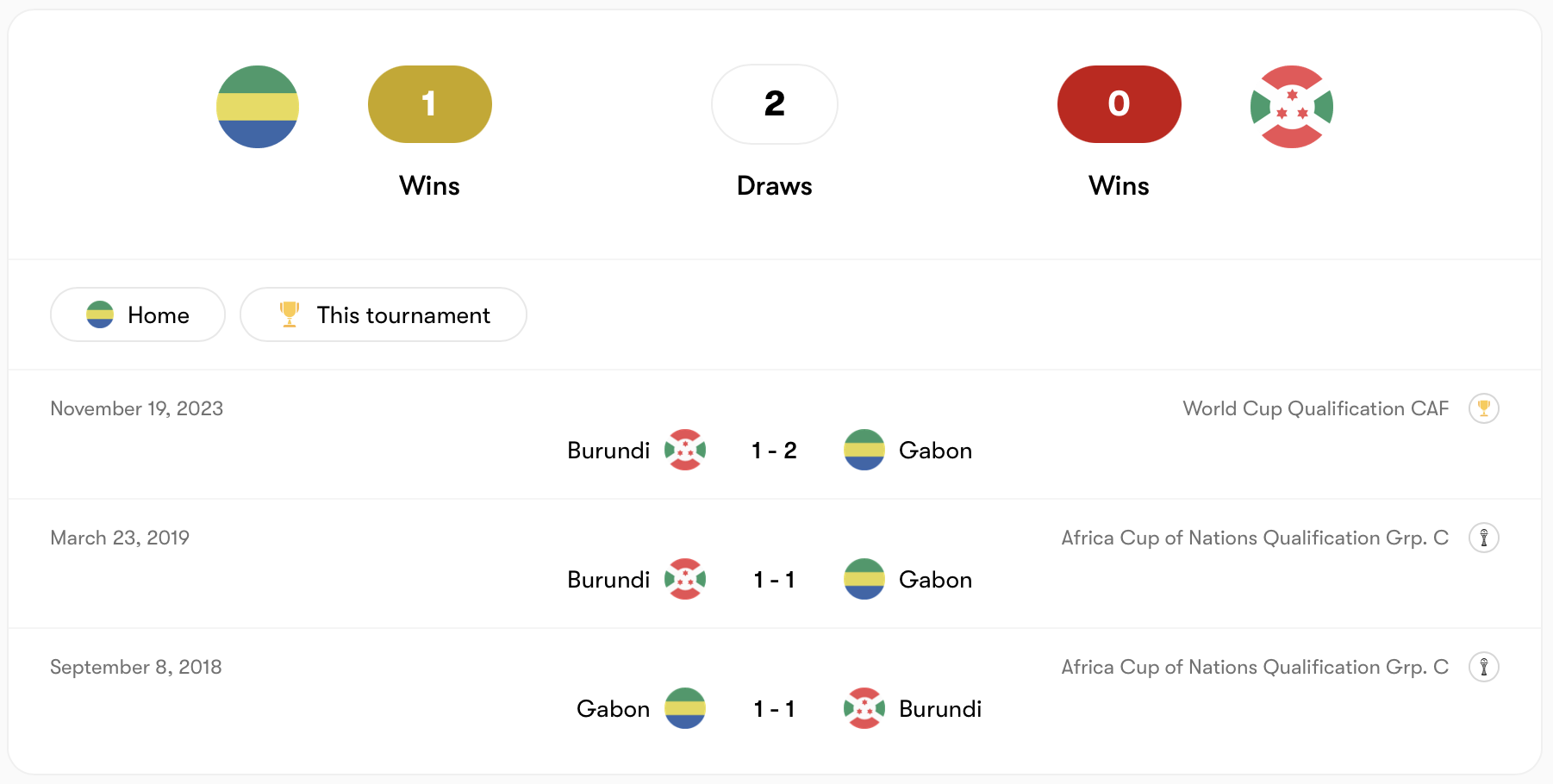This screenshot has width=1553, height=784.
Task: Select the gold Gabon wins badge
Action: (429, 104)
